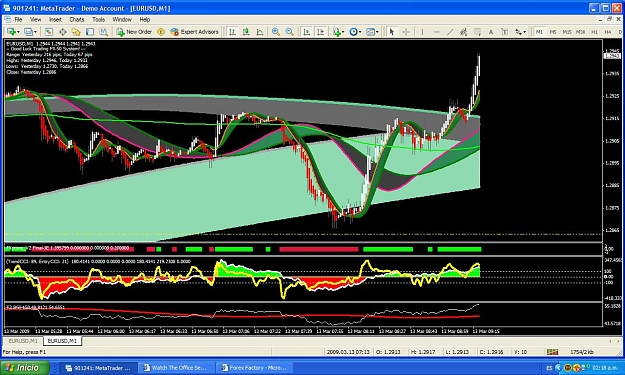Image resolution: width=625 pixels, height=375 pixels.
Task: Switch timeframe to H4
Action: [608, 32]
